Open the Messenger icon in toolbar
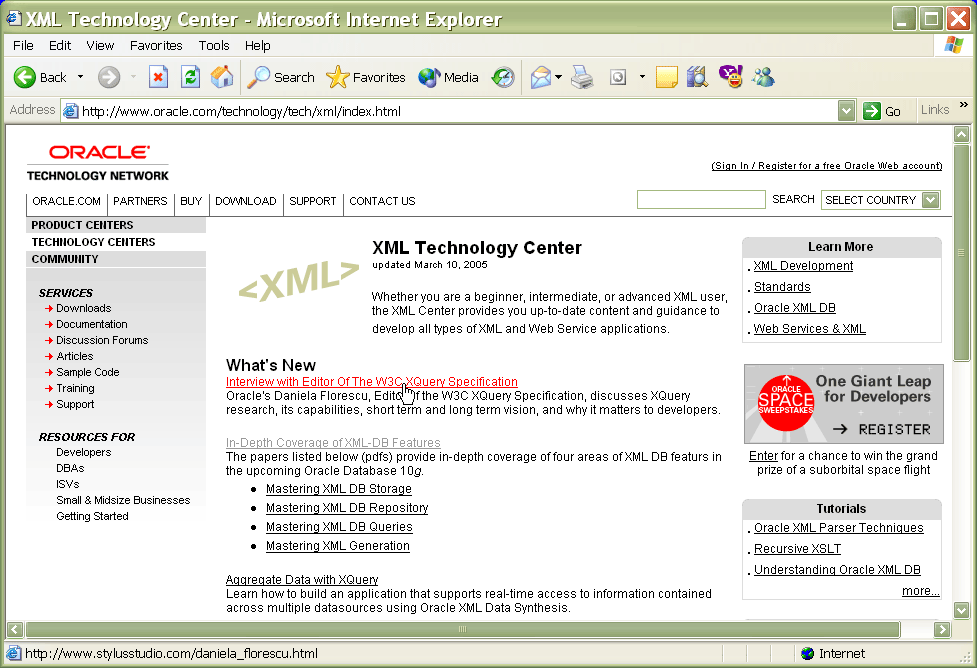The image size is (977, 668). (x=764, y=77)
